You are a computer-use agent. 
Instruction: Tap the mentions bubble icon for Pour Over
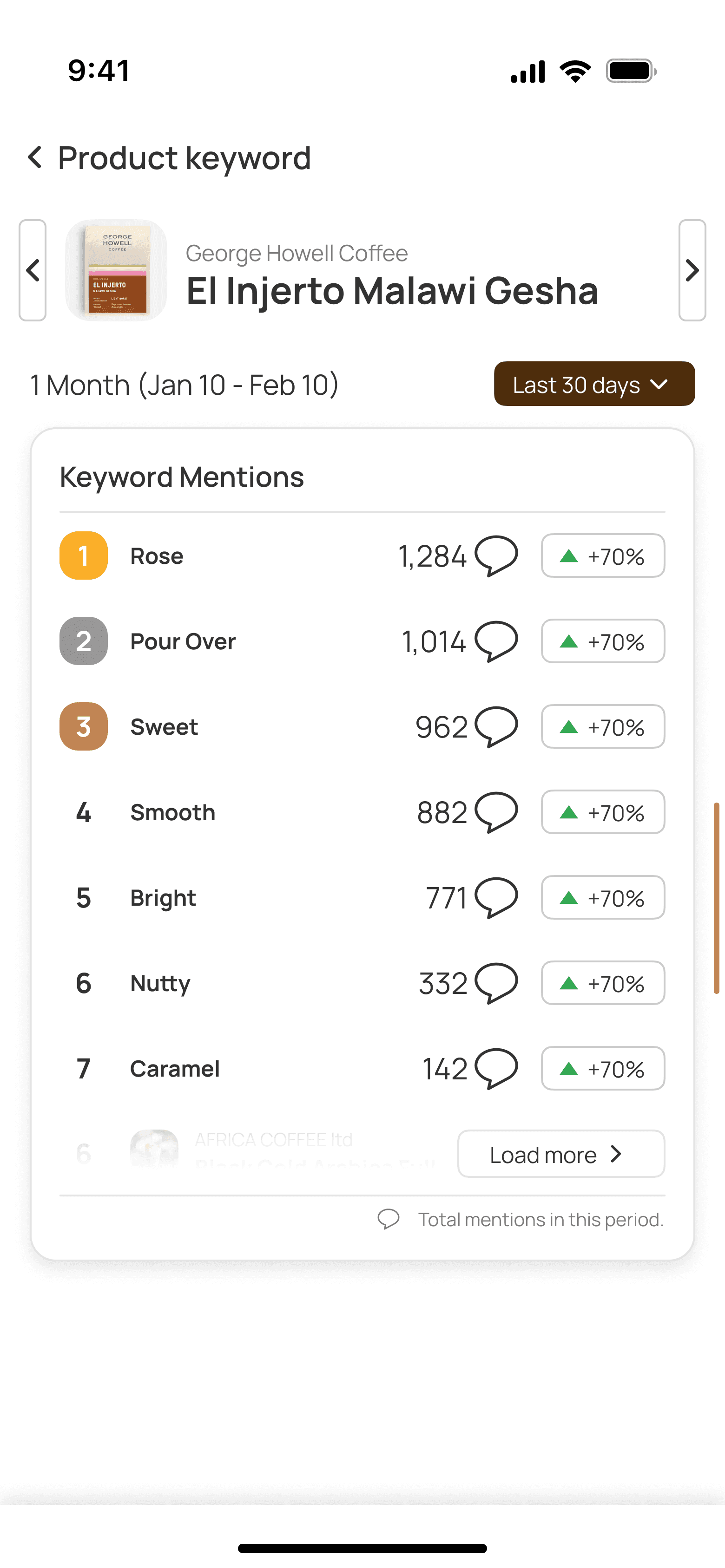(x=496, y=640)
